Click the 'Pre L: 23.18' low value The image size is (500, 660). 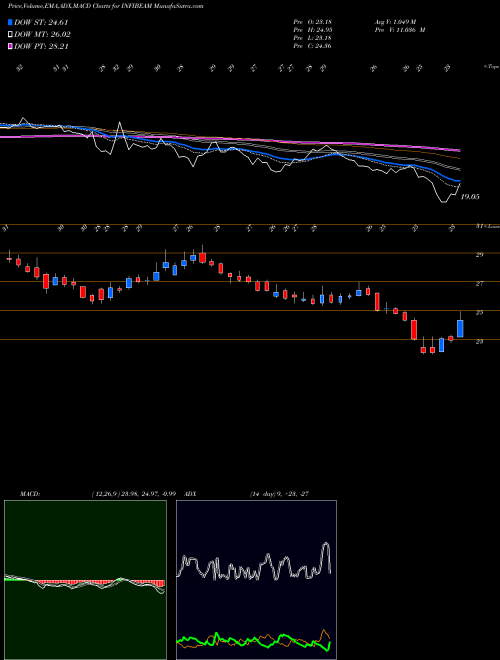click(x=312, y=38)
